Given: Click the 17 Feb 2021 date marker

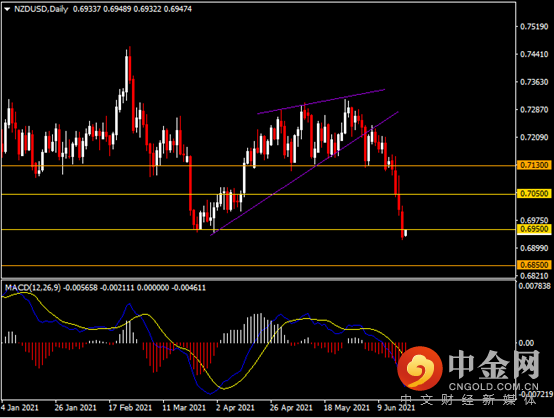Looking at the screenshot, I should 130,408.
